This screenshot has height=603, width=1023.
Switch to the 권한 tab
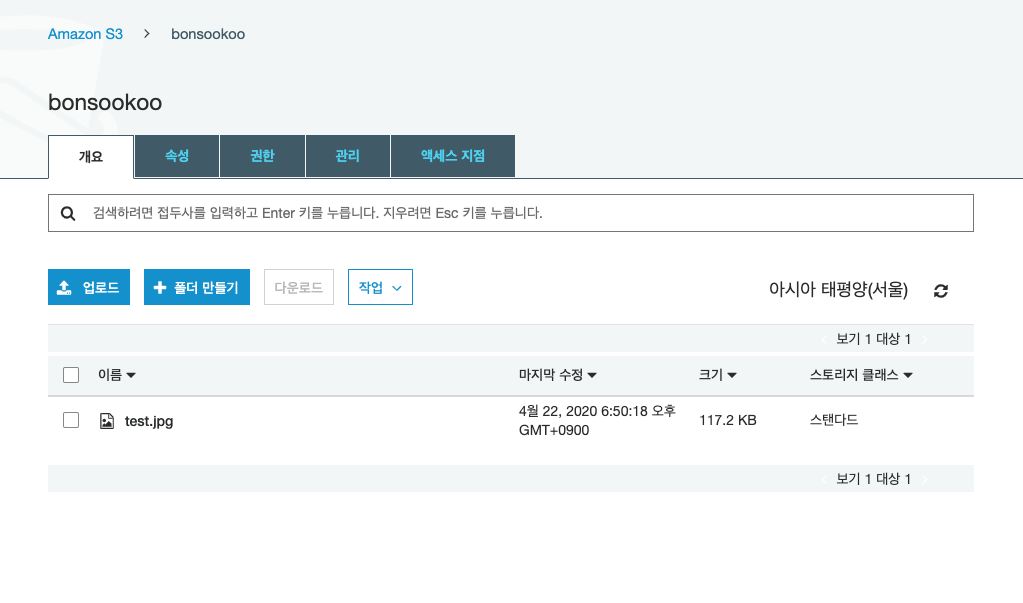[262, 156]
